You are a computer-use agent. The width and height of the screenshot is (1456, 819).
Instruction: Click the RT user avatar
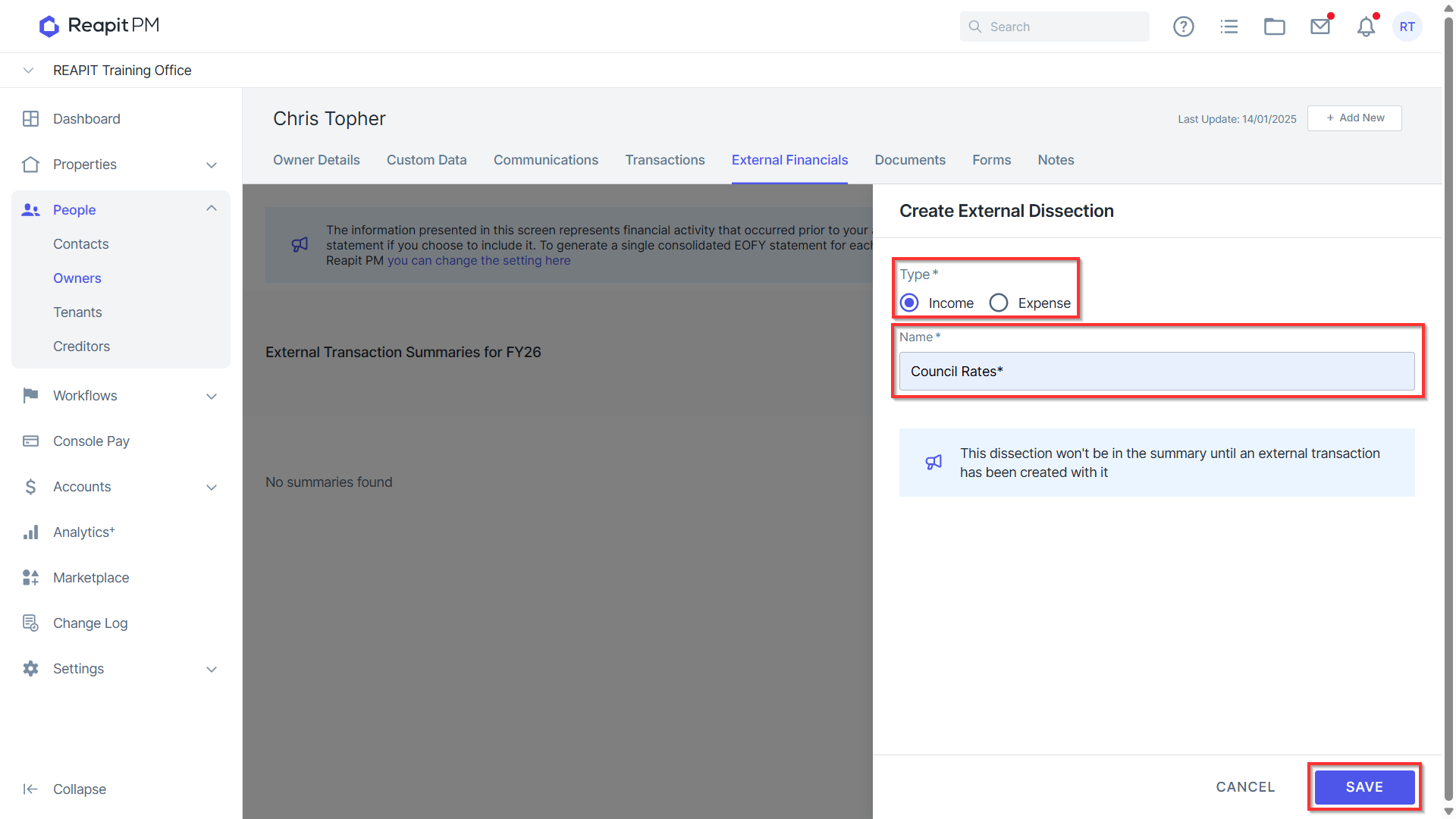[x=1407, y=27]
